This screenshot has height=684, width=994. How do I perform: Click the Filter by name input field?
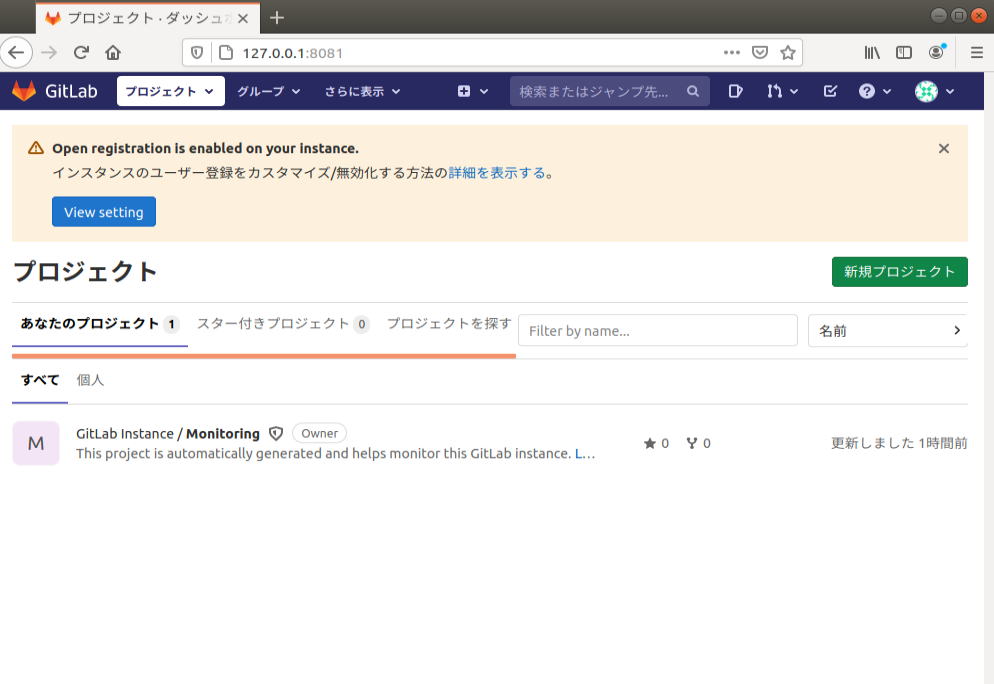[x=657, y=330]
